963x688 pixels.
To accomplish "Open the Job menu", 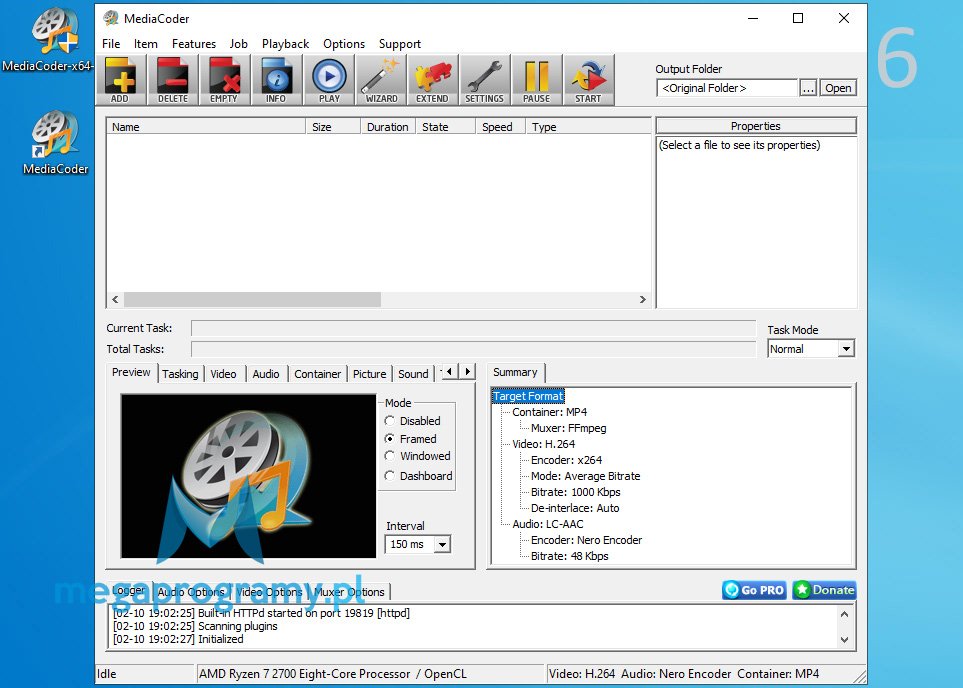I will click(238, 44).
